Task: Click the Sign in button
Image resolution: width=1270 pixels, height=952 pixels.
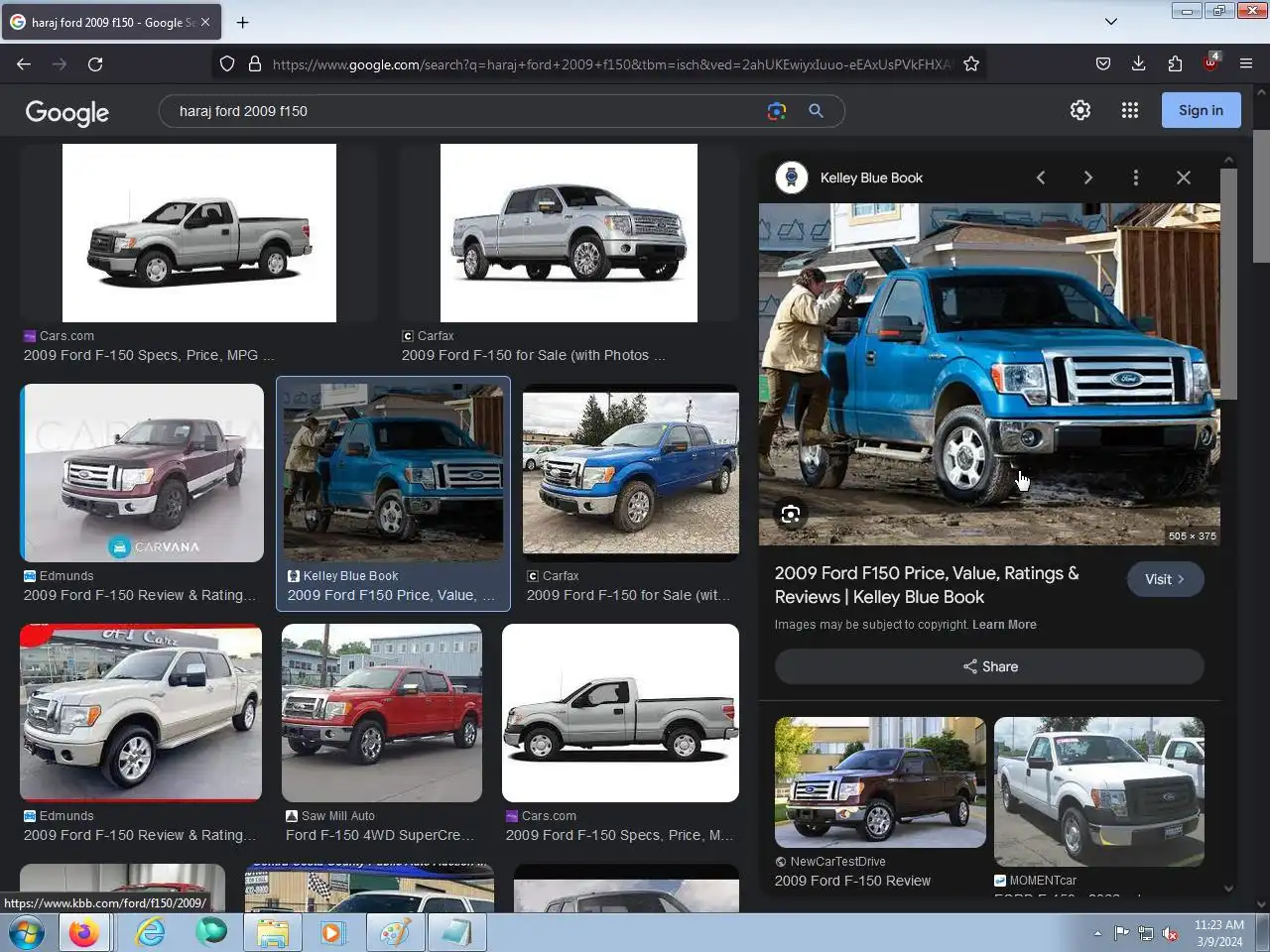Action: coord(1201,110)
